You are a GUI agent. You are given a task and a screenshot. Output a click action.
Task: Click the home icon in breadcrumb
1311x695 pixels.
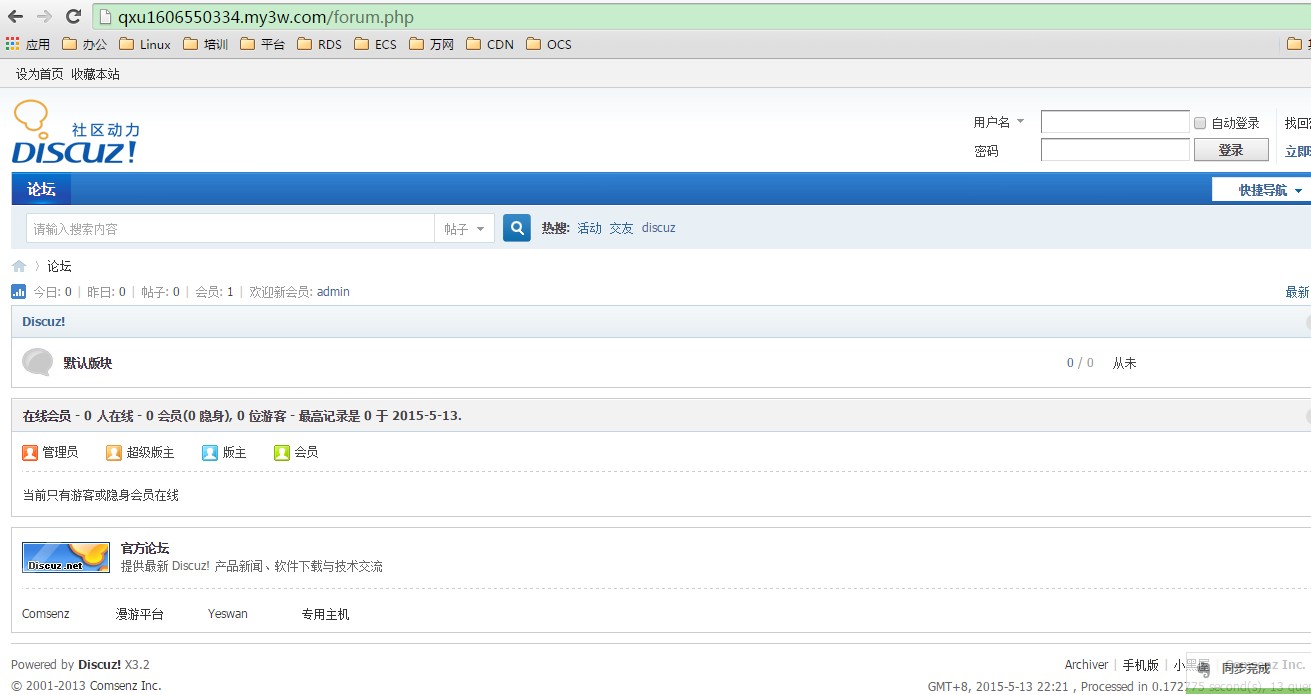coord(19,266)
